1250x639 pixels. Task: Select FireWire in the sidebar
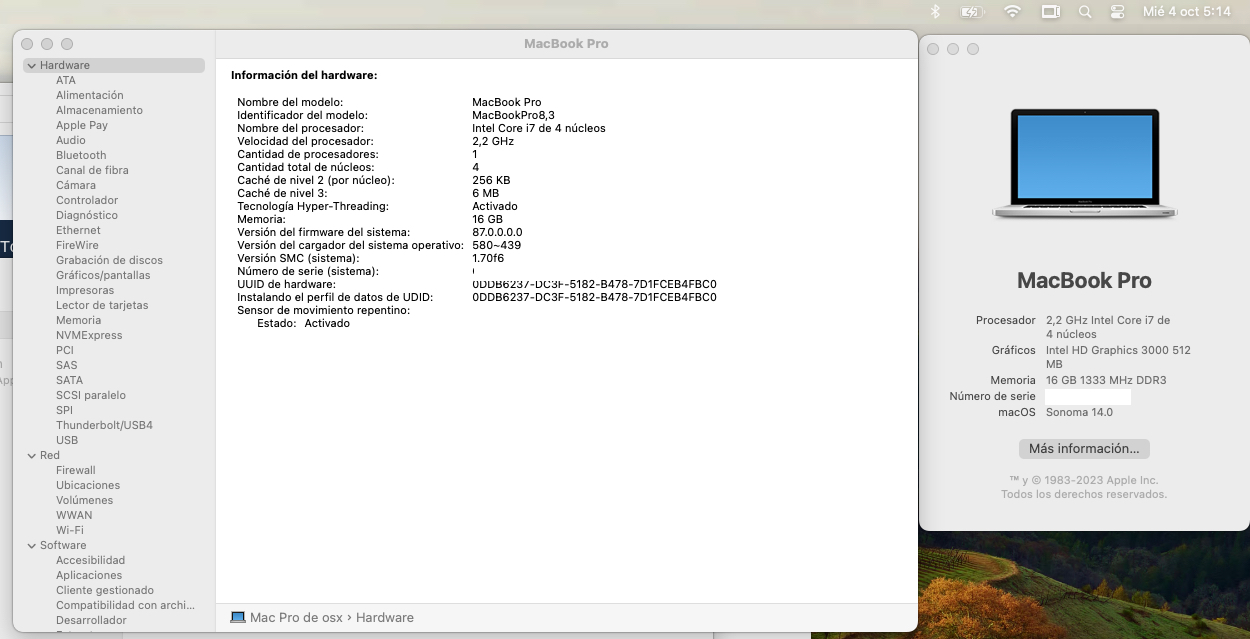point(77,245)
